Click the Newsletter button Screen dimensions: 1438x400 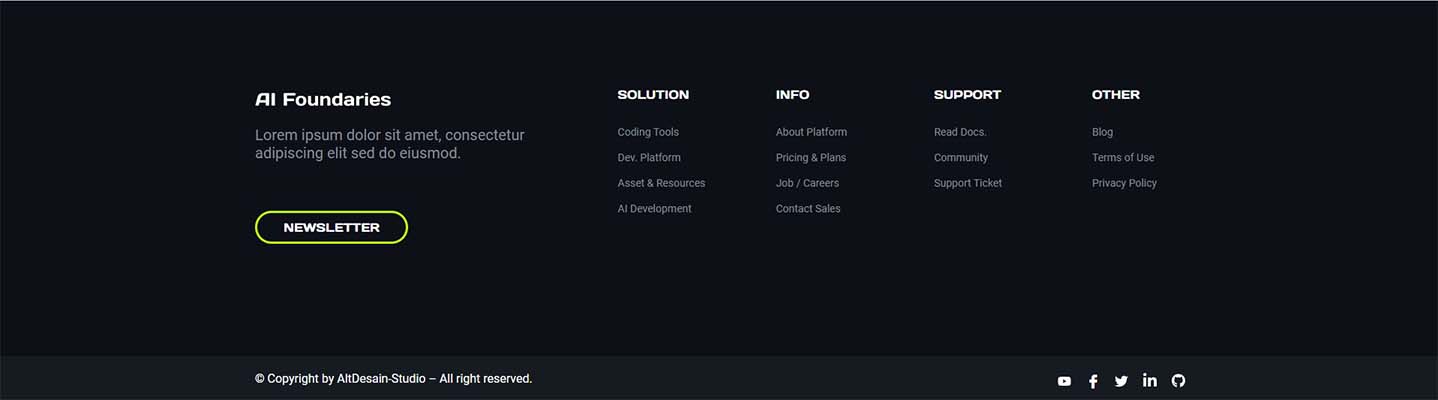(x=331, y=227)
